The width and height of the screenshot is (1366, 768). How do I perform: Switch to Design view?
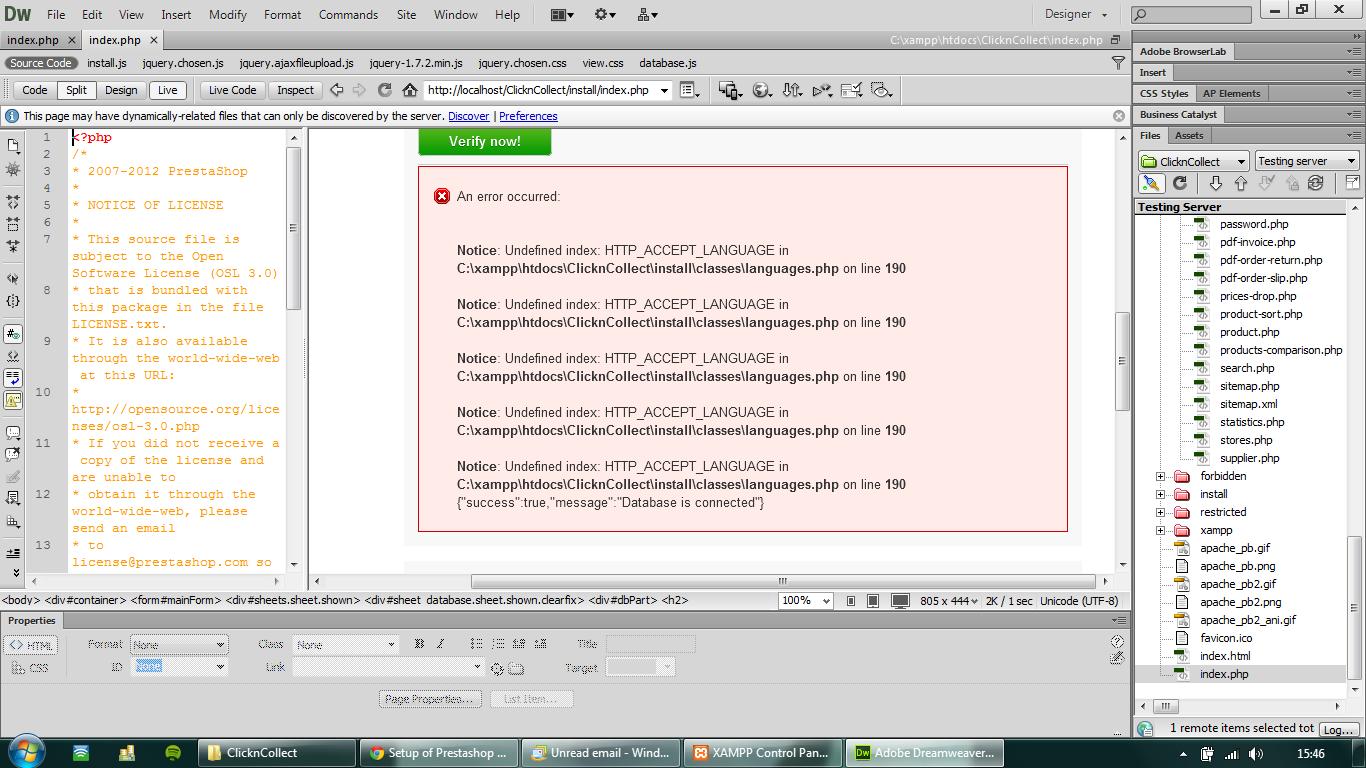(x=121, y=90)
